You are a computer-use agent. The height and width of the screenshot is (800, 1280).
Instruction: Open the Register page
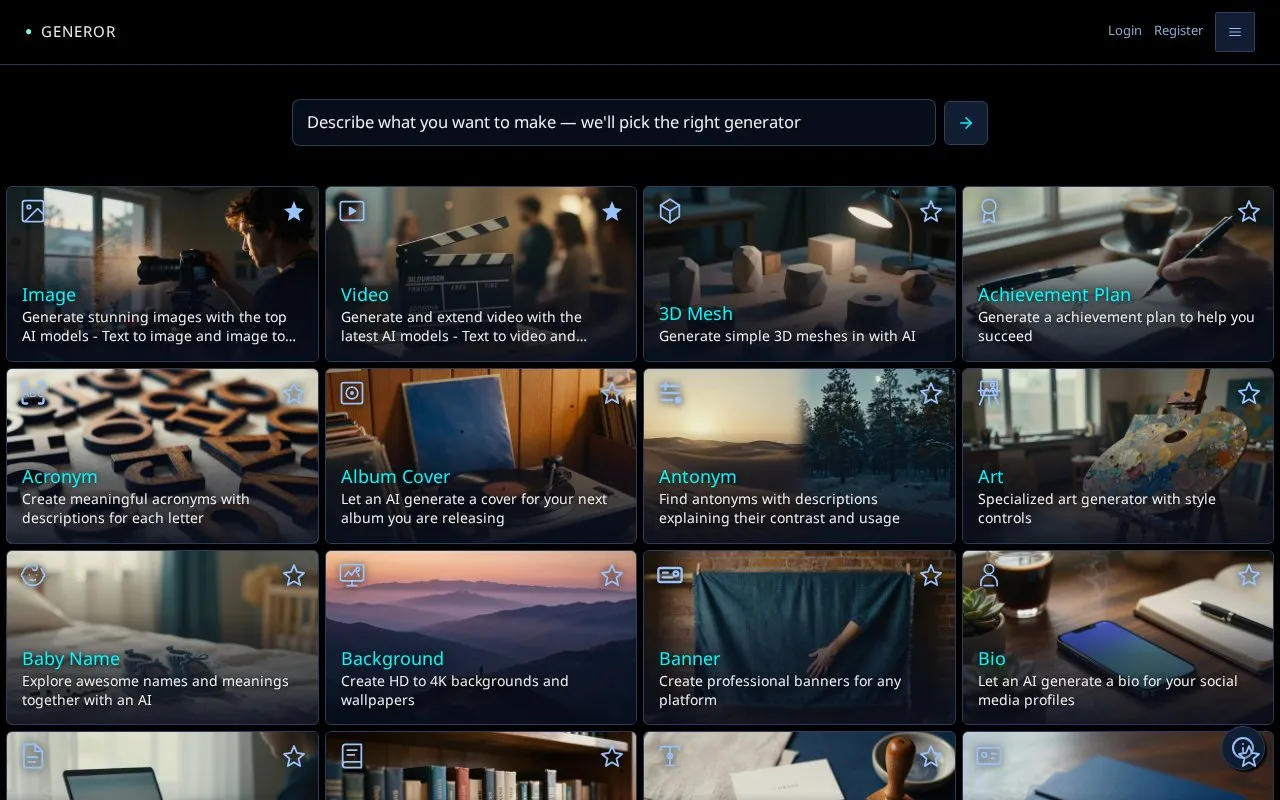click(x=1178, y=31)
